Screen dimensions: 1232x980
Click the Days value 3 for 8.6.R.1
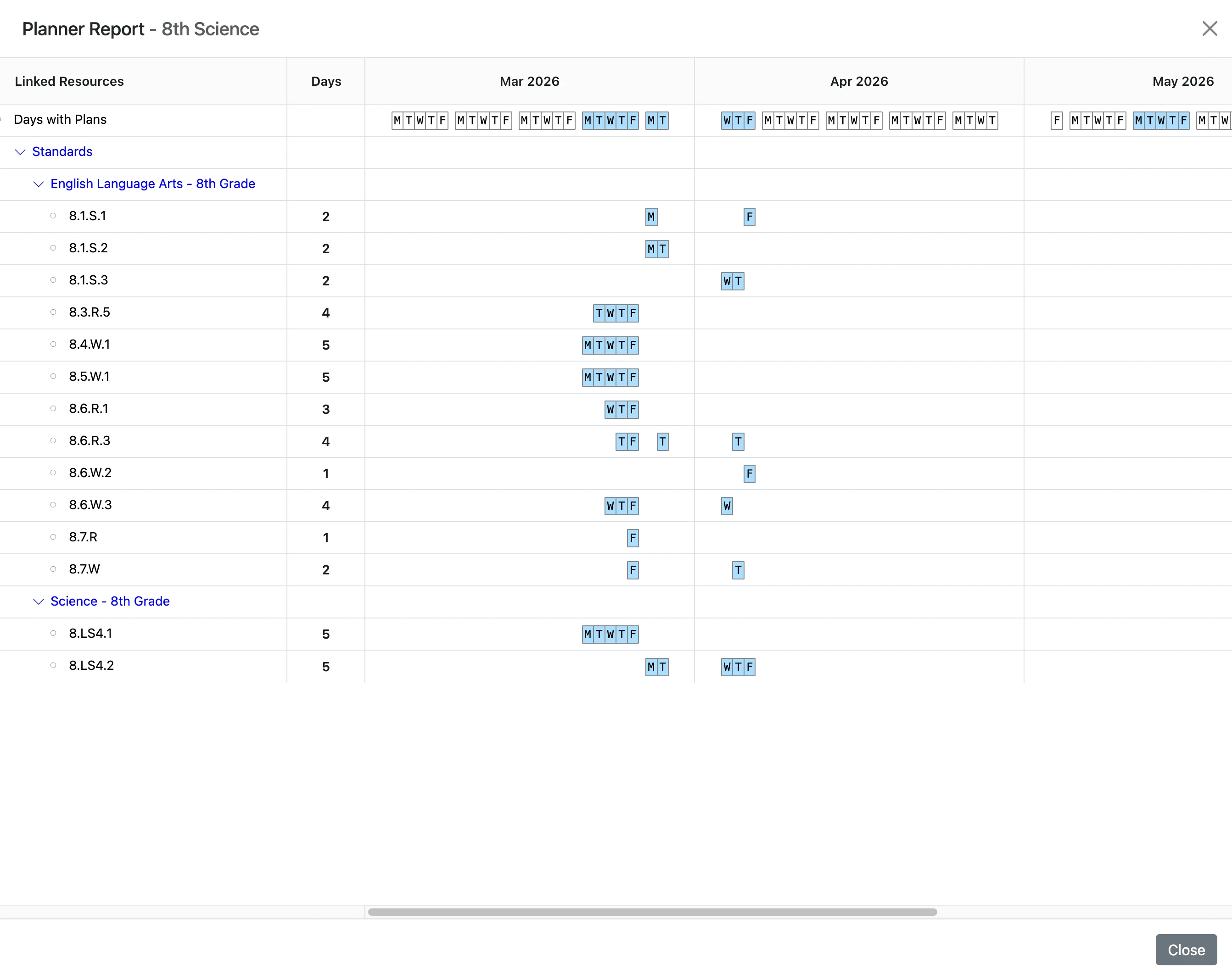point(326,409)
